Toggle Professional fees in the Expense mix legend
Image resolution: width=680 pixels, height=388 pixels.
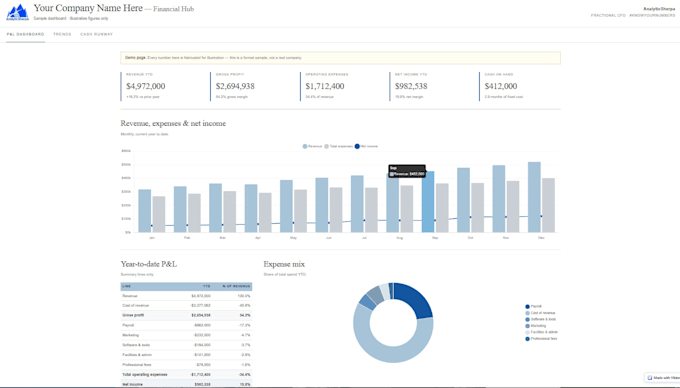coord(541,339)
